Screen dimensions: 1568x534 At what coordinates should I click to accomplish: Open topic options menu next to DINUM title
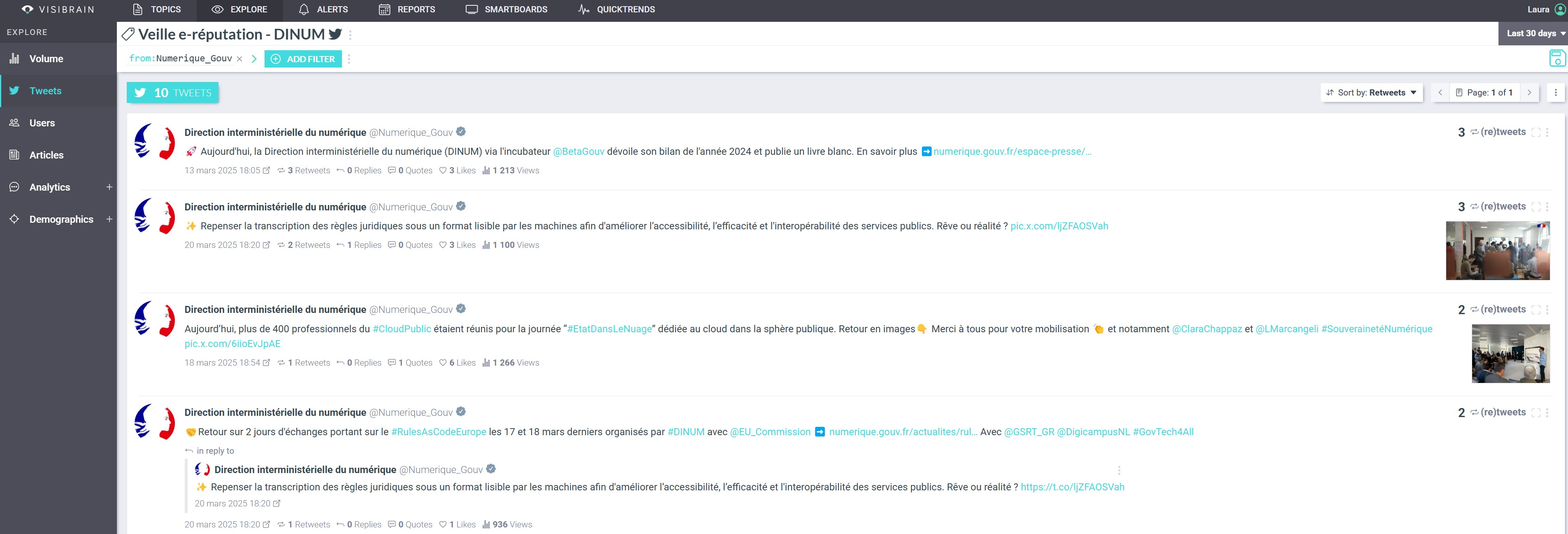coord(350,35)
